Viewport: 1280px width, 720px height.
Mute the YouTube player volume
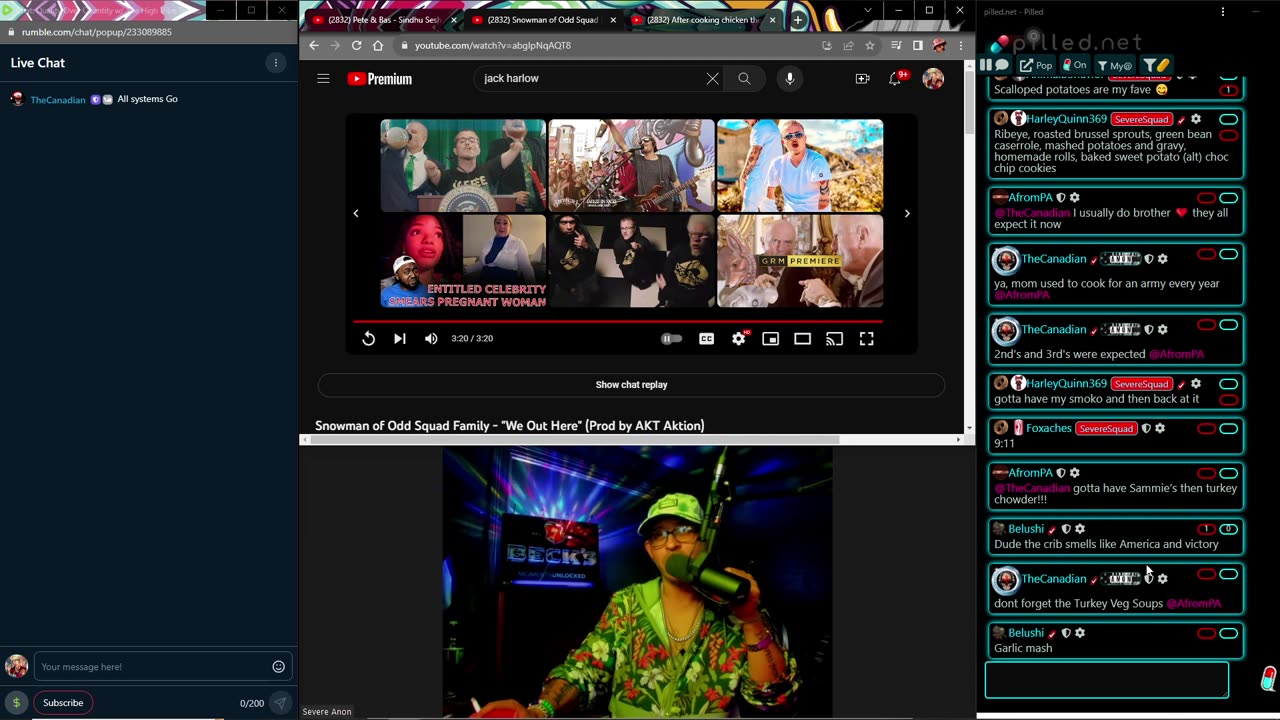point(431,339)
